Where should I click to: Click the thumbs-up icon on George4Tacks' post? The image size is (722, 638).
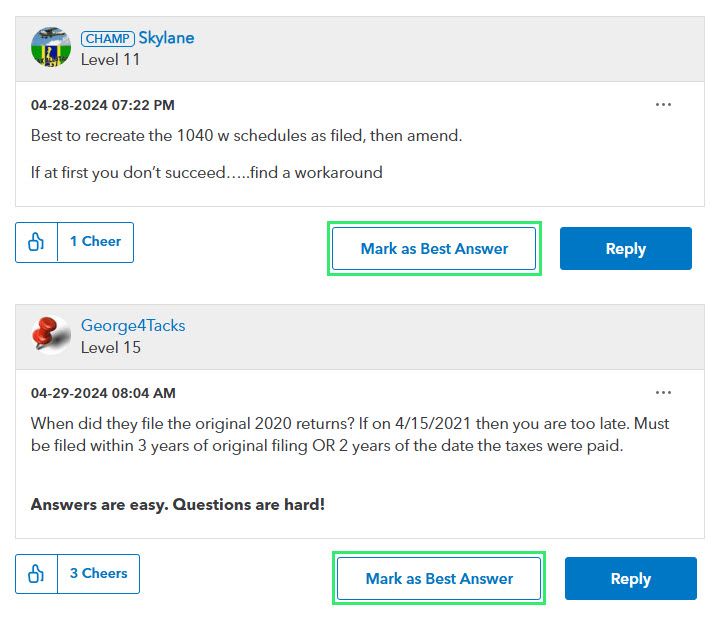point(37,574)
